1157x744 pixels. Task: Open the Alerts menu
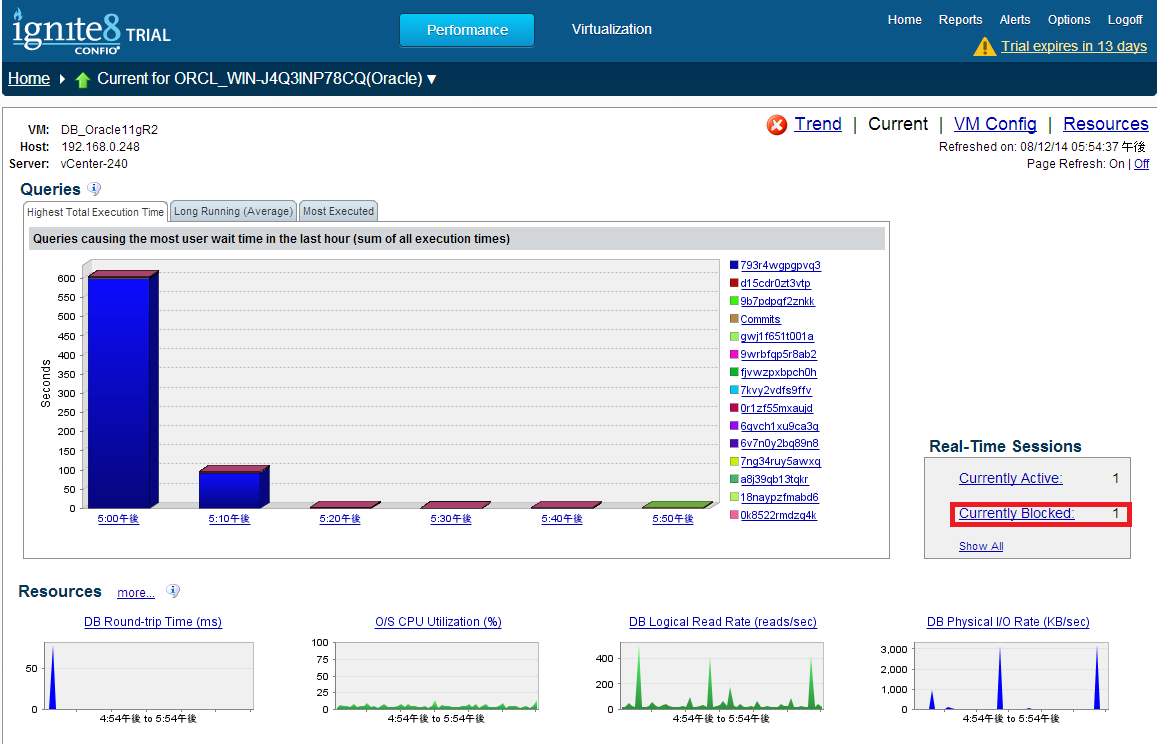pos(1015,20)
